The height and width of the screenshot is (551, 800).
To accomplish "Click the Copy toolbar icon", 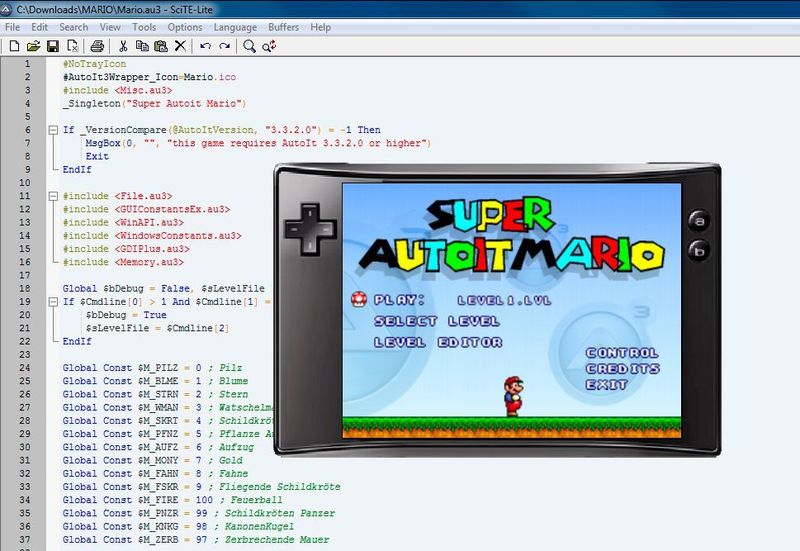I will [x=142, y=46].
